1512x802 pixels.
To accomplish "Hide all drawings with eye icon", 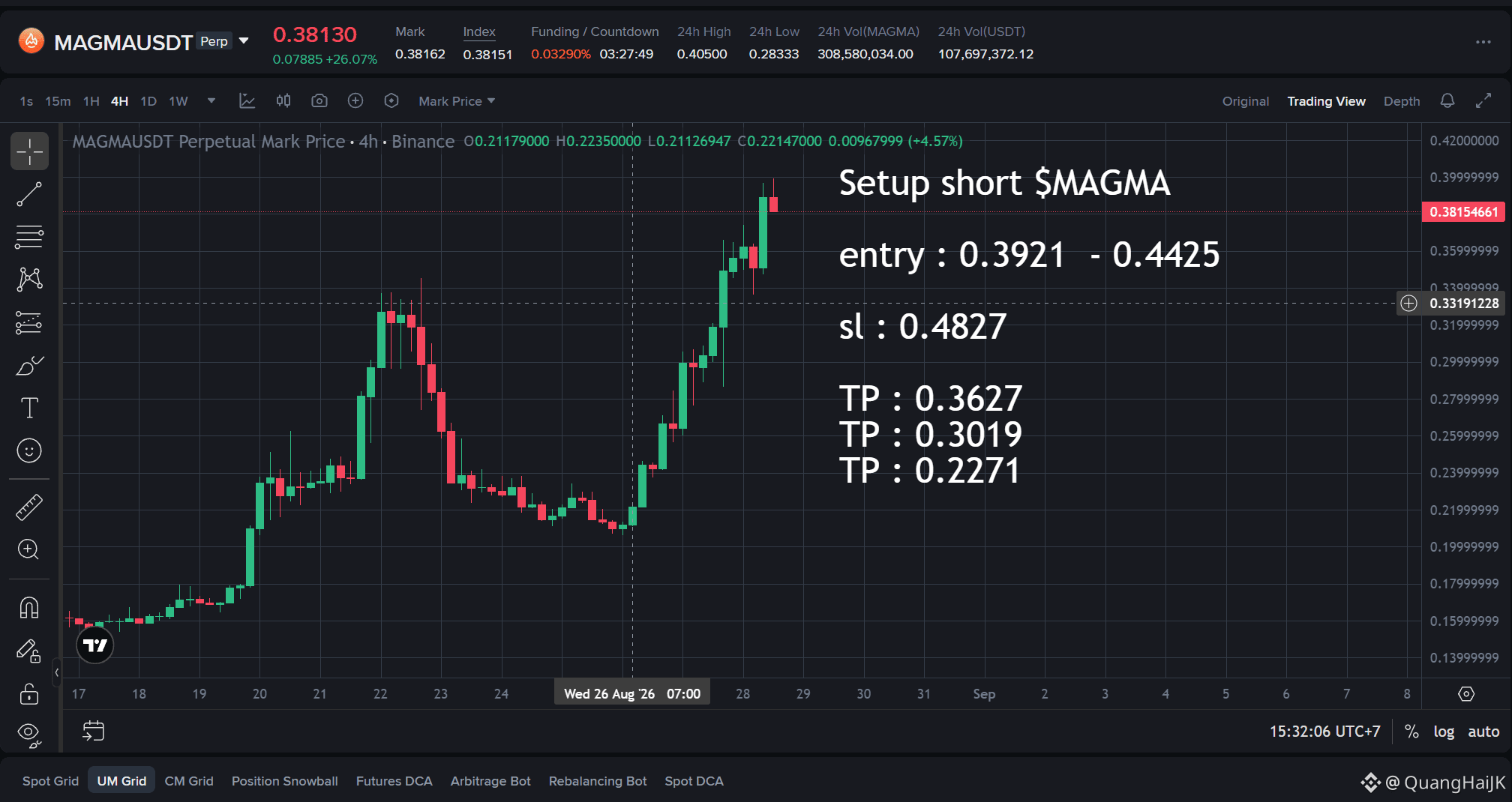I will tap(29, 735).
